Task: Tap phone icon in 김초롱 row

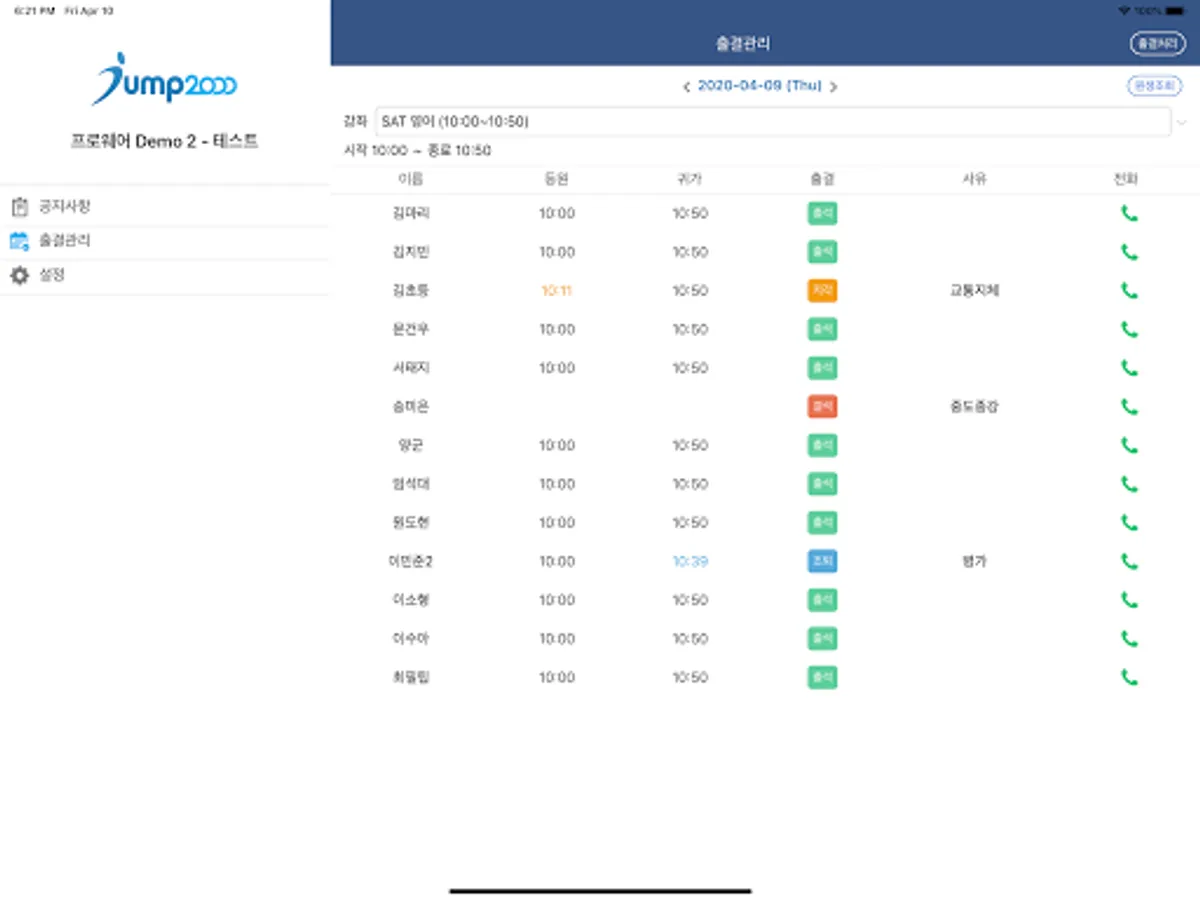Action: [1129, 291]
